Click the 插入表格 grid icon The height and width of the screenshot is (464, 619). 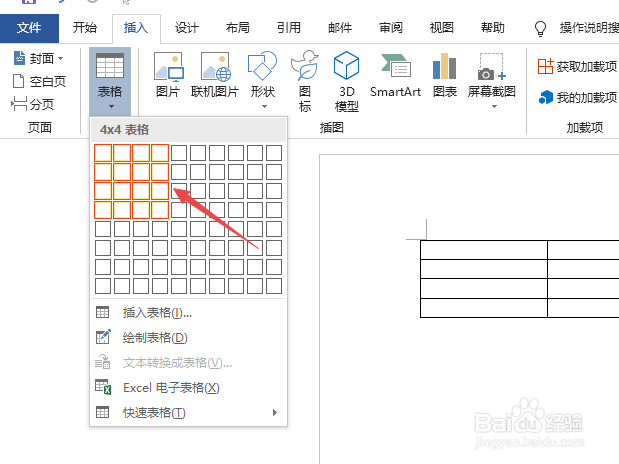point(103,313)
